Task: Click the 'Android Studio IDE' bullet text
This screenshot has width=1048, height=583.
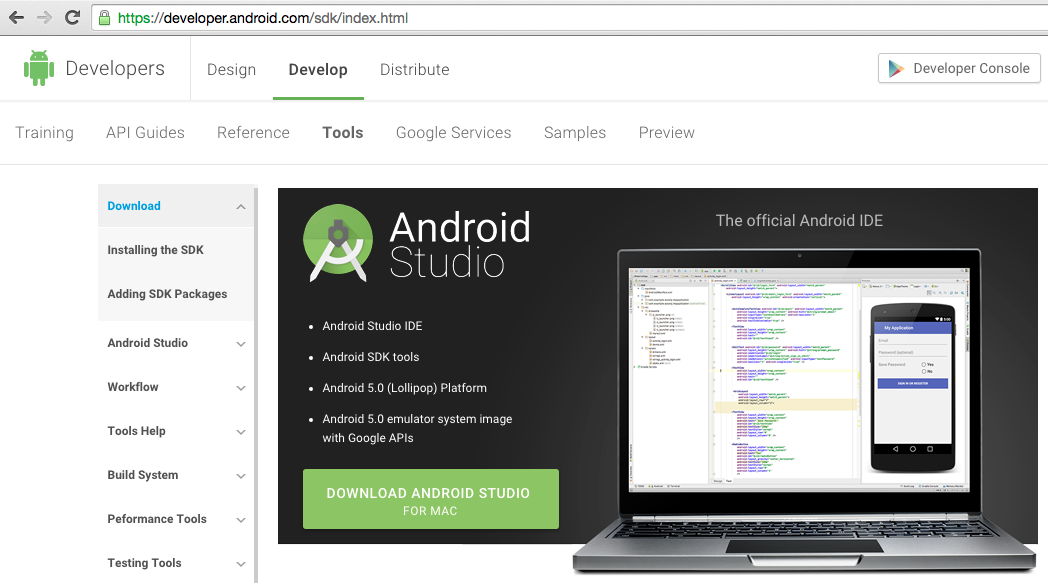Action: point(372,326)
